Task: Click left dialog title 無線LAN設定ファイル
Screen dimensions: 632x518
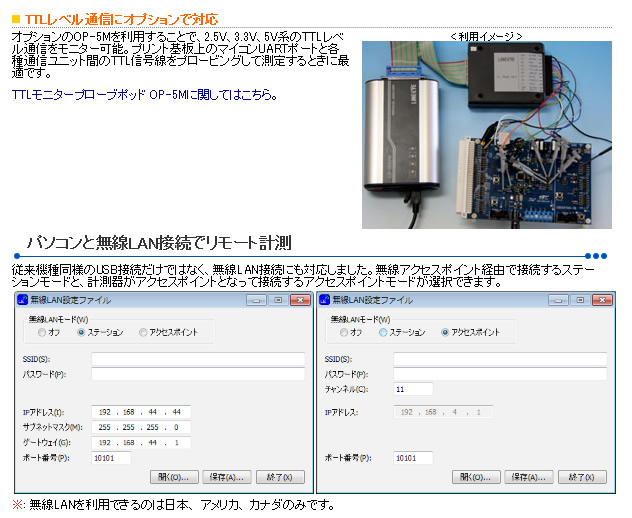Action: (x=71, y=300)
